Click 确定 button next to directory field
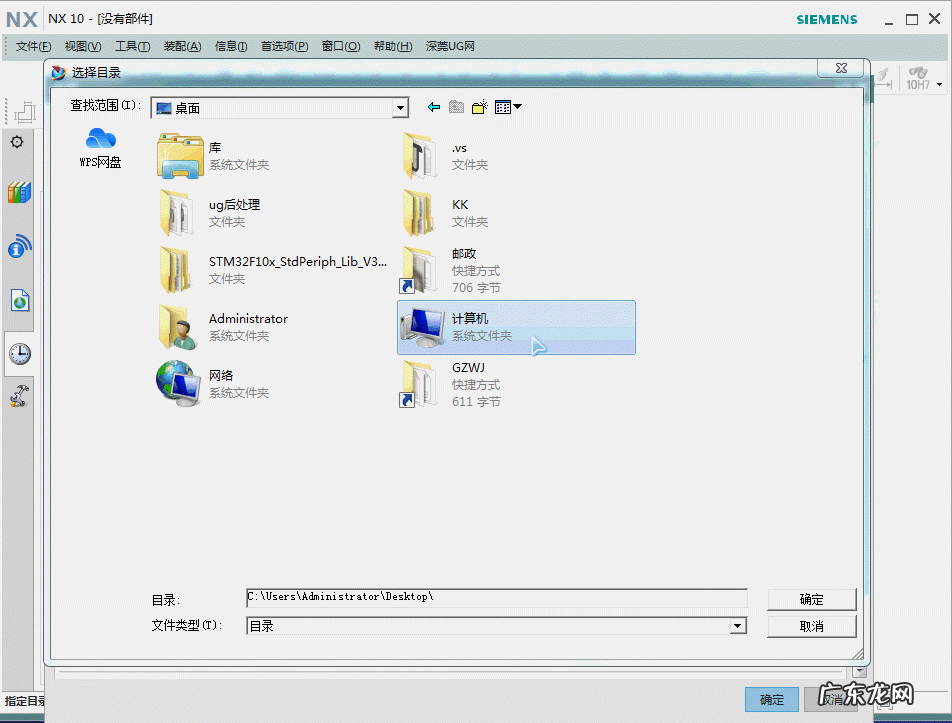Image resolution: width=952 pixels, height=723 pixels. click(811, 599)
